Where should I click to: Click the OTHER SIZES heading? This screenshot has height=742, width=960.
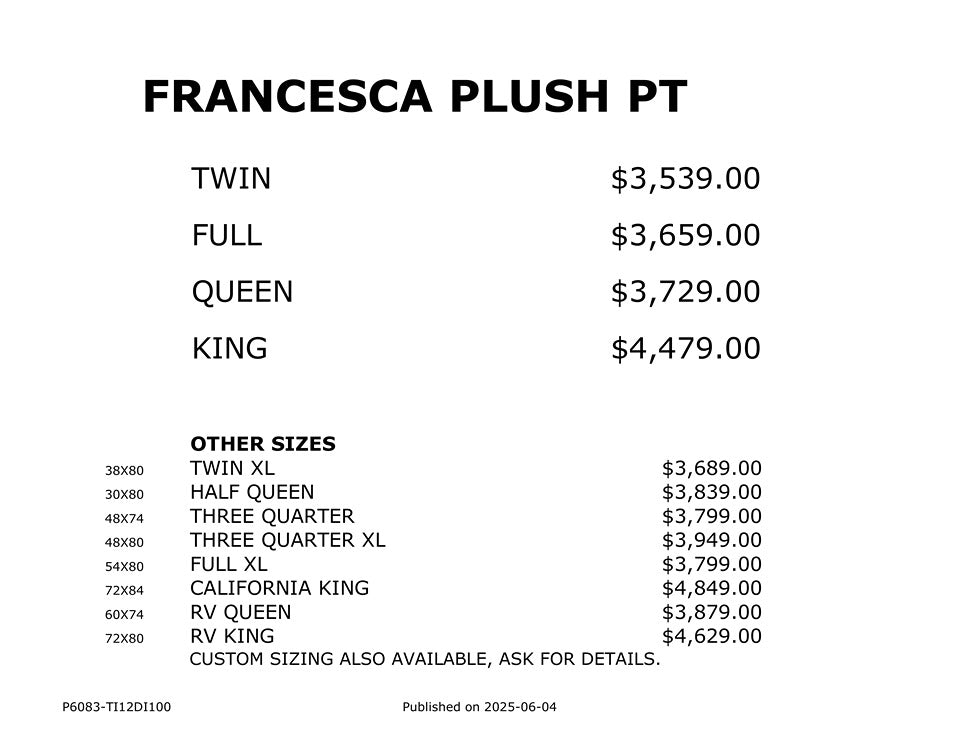(263, 444)
